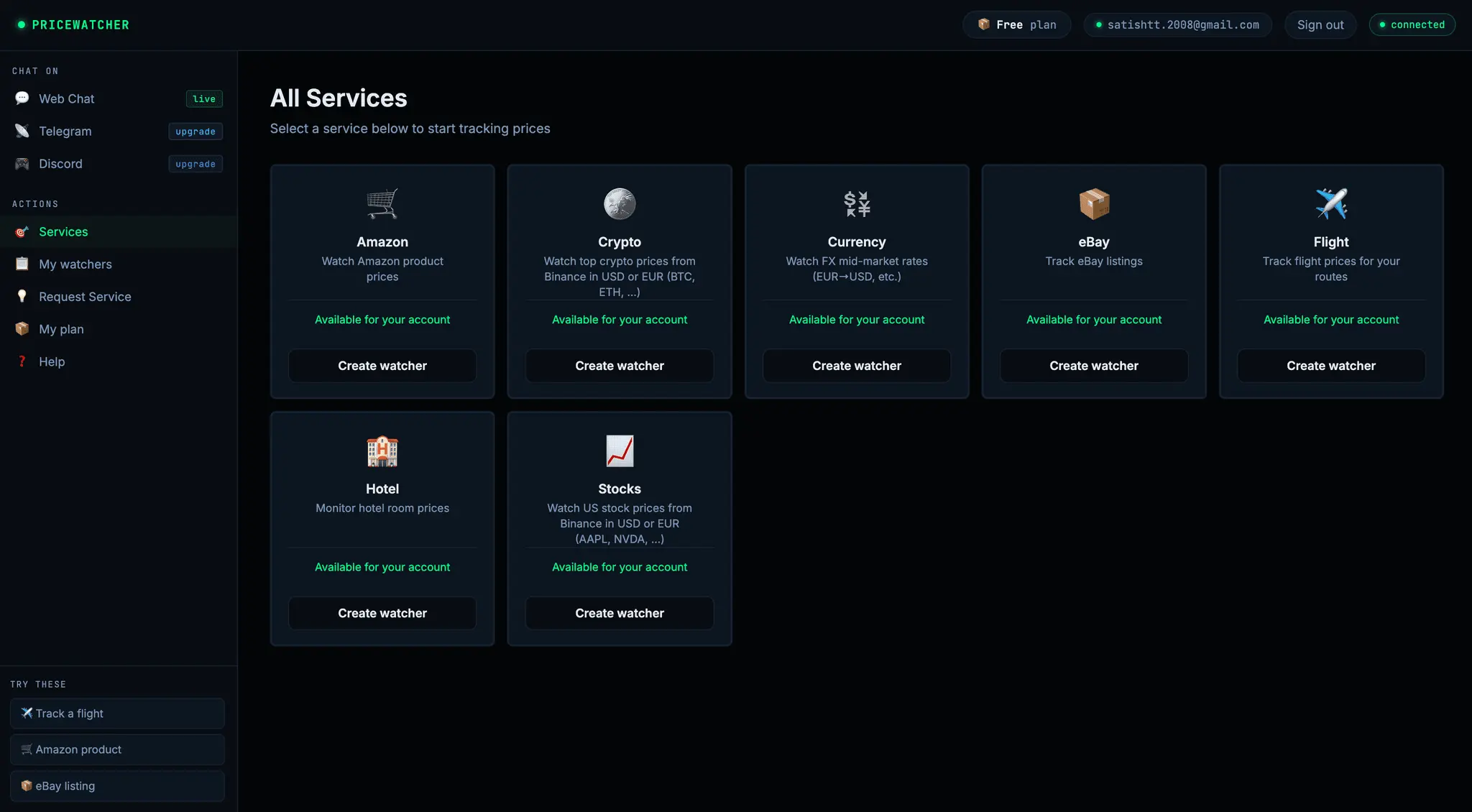Image resolution: width=1472 pixels, height=812 pixels.
Task: Click the Services target icon
Action: [x=22, y=231]
